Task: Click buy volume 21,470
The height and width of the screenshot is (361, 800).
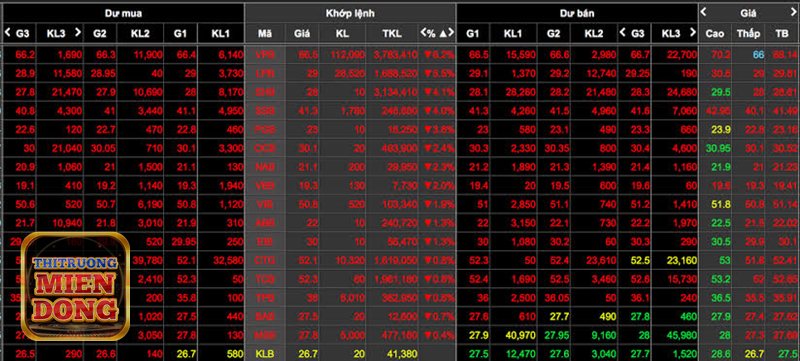Action: click(x=66, y=92)
